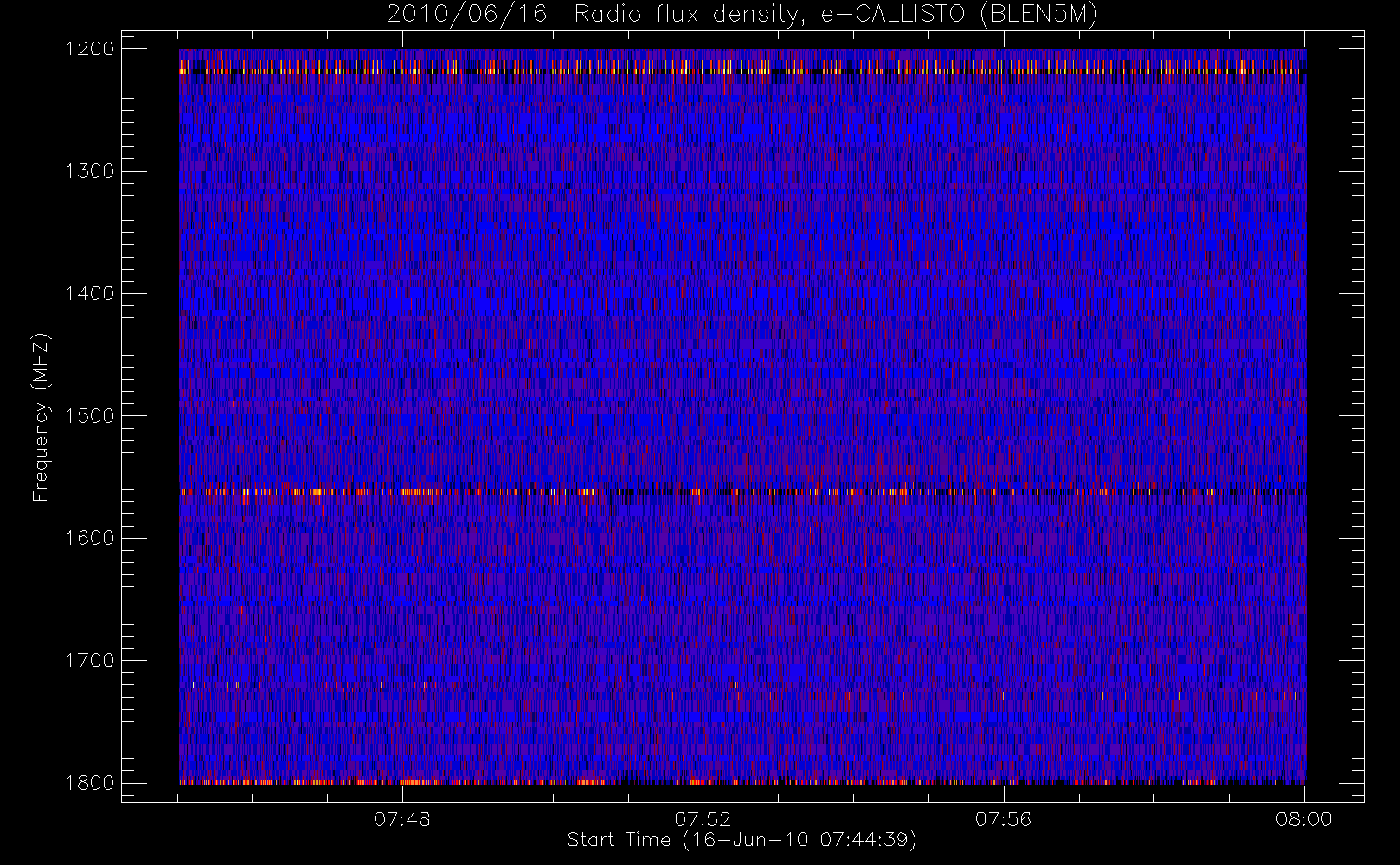
Task: Click the 1300 frequency tick label
Action: point(90,171)
